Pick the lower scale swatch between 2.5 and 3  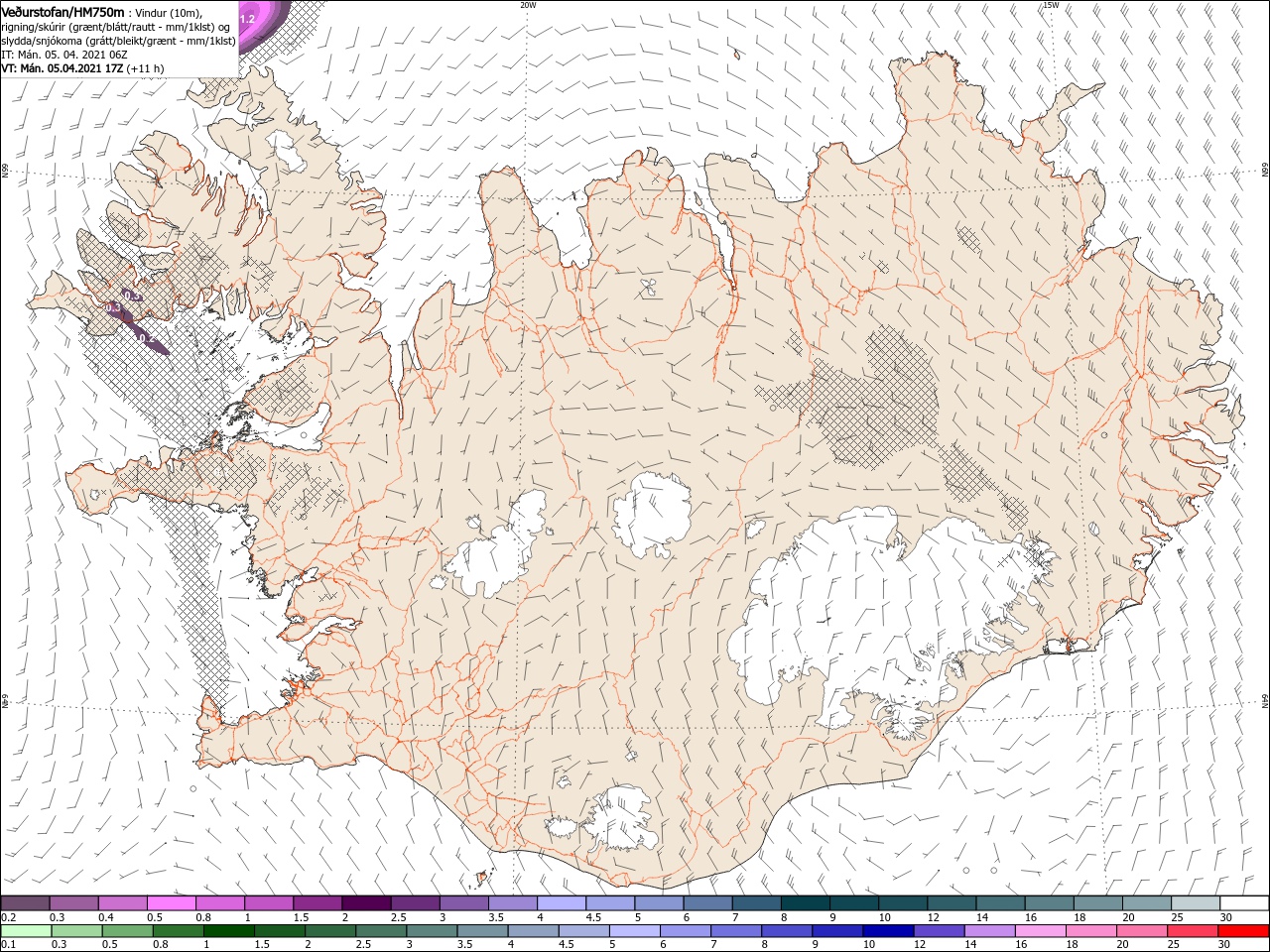point(381,930)
